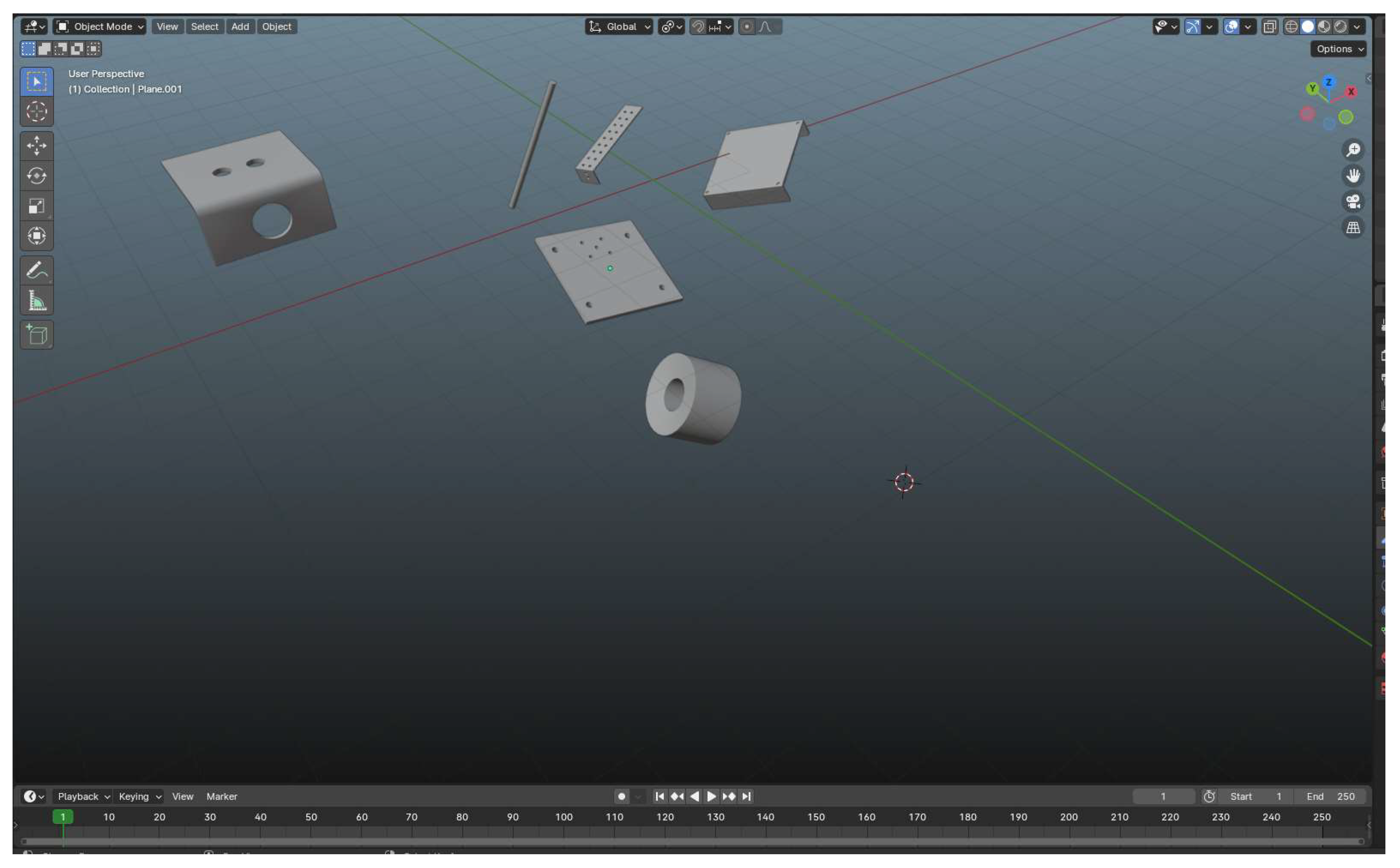Open the Options dropdown
This screenshot has height=868, width=1400.
click(x=1338, y=49)
